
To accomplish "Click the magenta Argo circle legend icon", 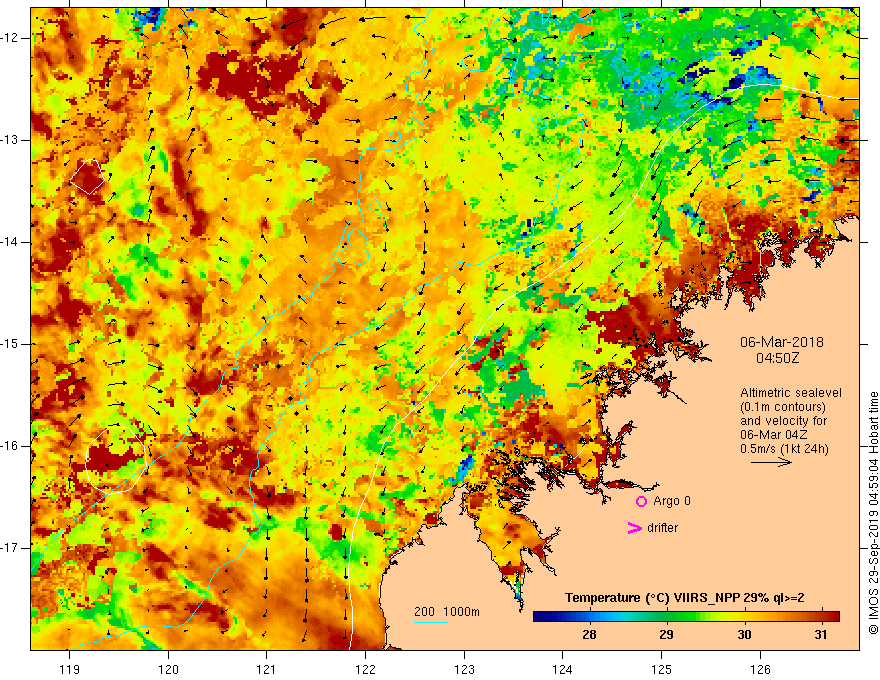I will [x=641, y=502].
